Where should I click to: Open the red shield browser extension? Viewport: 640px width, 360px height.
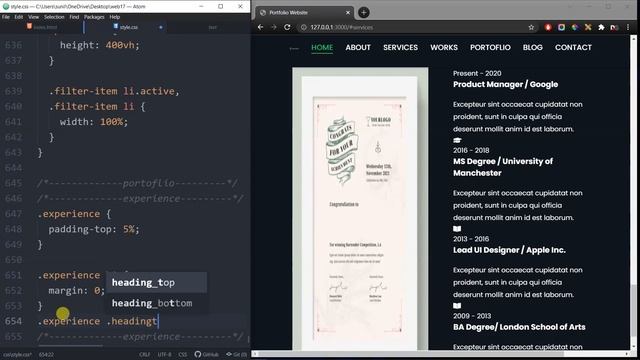tap(548, 27)
